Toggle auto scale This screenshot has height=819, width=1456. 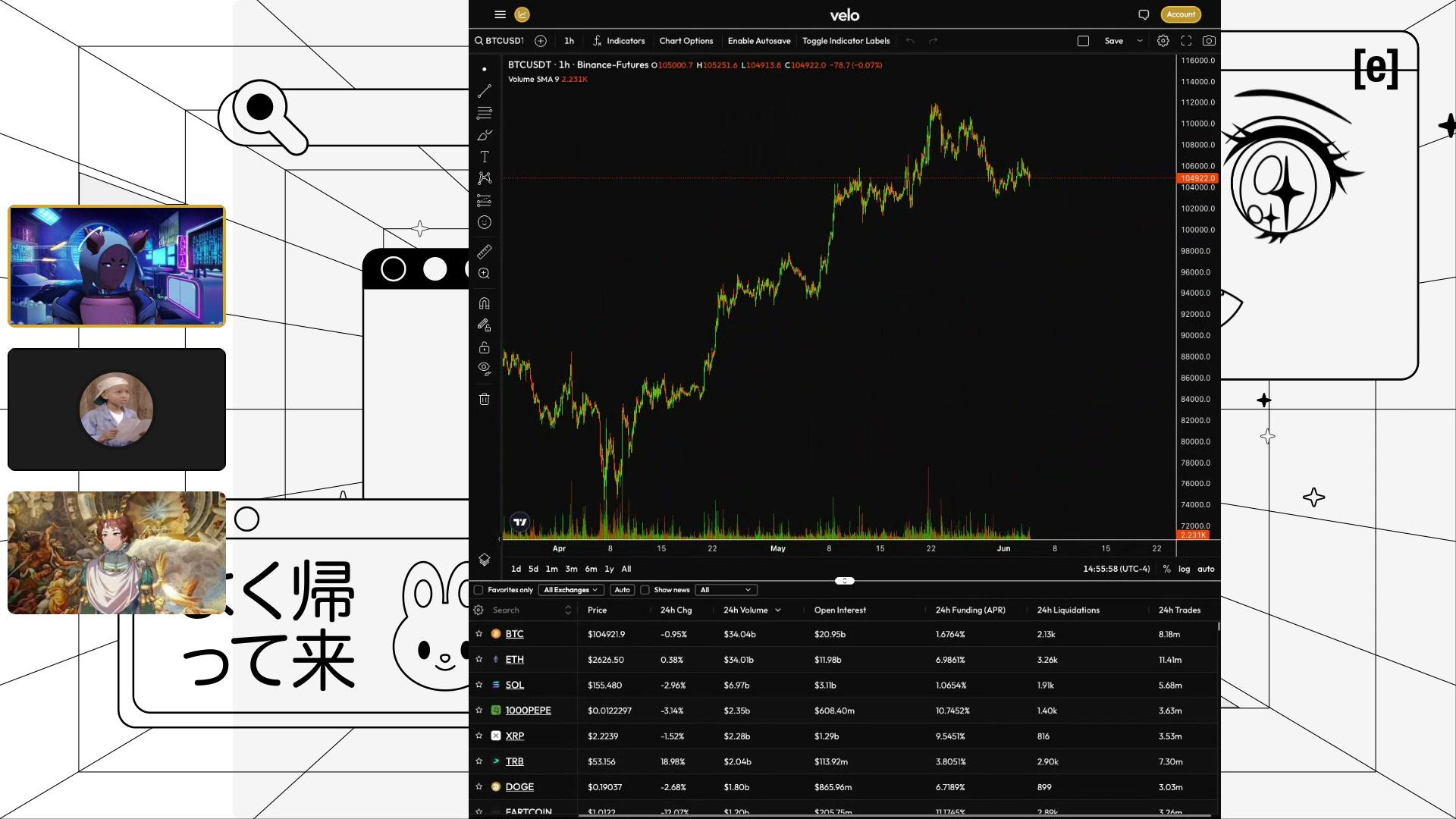[x=1207, y=569]
